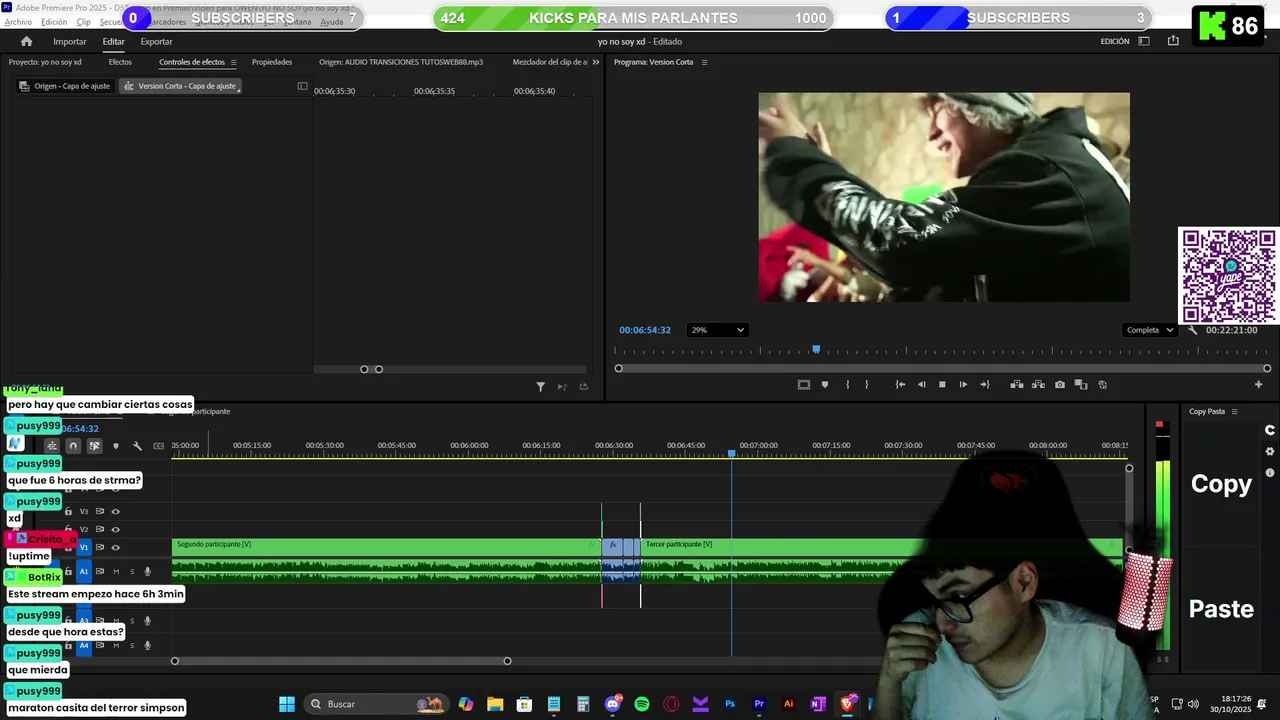Toggle V1 track output eye

coord(115,547)
